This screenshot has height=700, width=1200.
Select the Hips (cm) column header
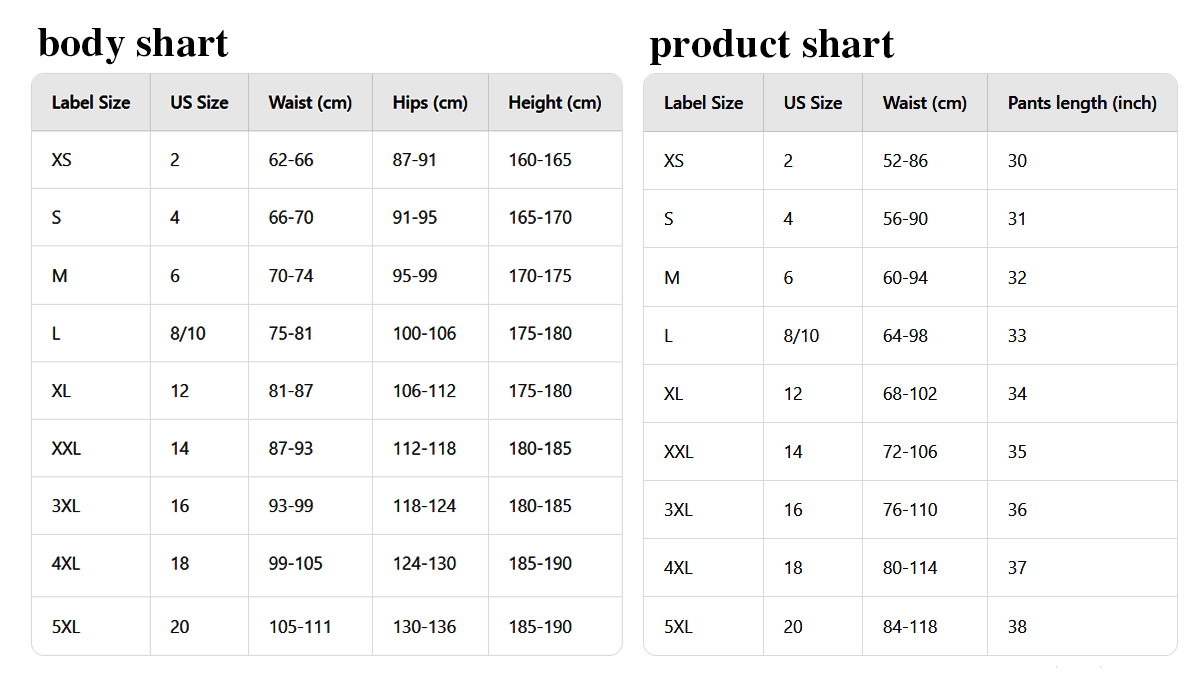(430, 102)
